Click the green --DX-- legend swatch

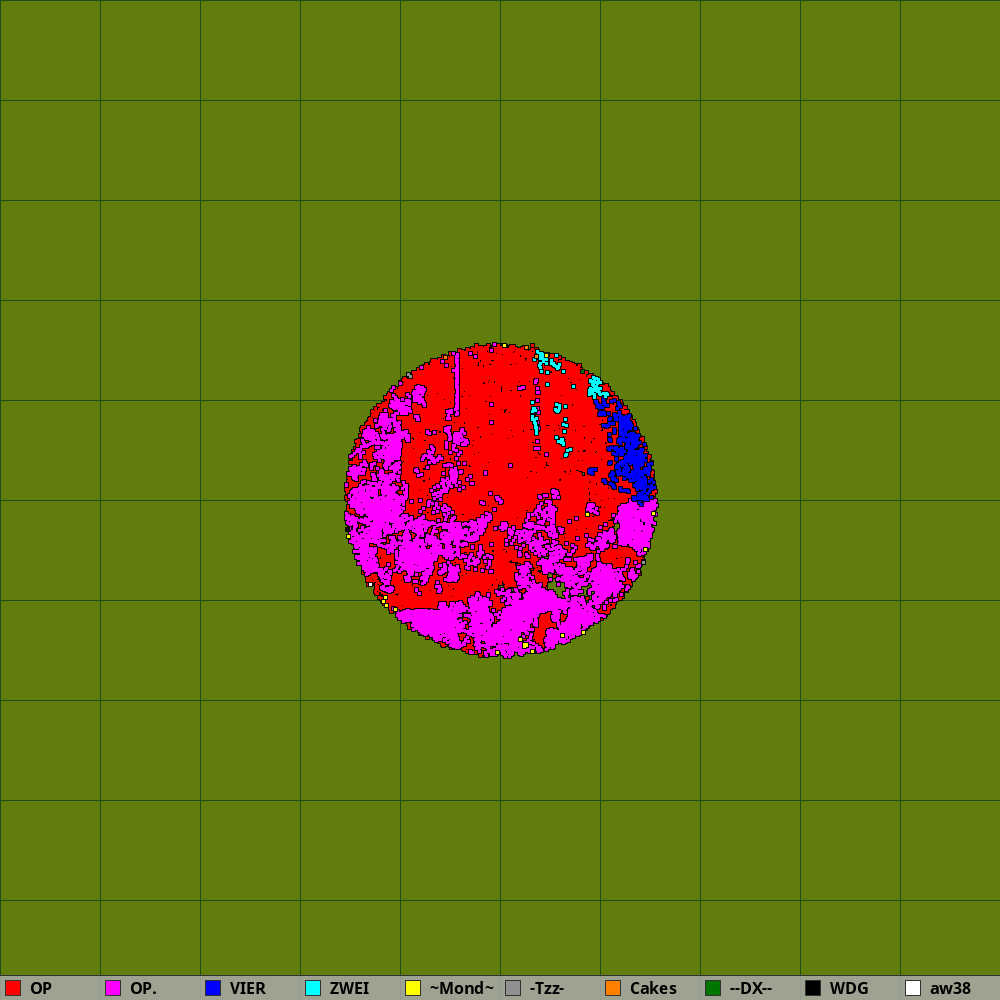point(713,988)
